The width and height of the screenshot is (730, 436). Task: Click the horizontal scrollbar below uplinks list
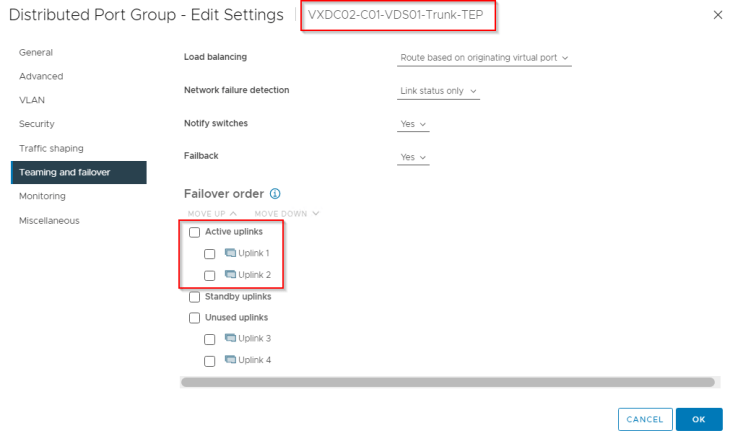[x=447, y=382]
